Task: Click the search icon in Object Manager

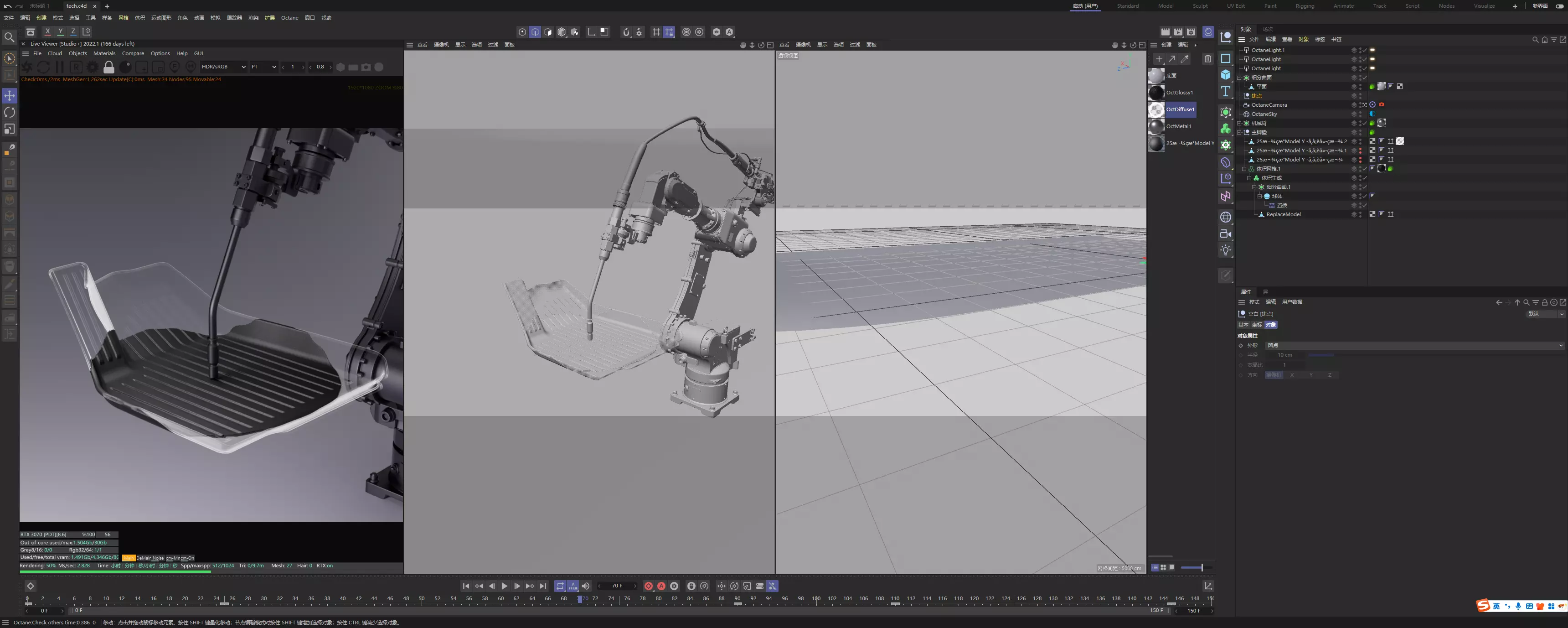Action: [1535, 40]
